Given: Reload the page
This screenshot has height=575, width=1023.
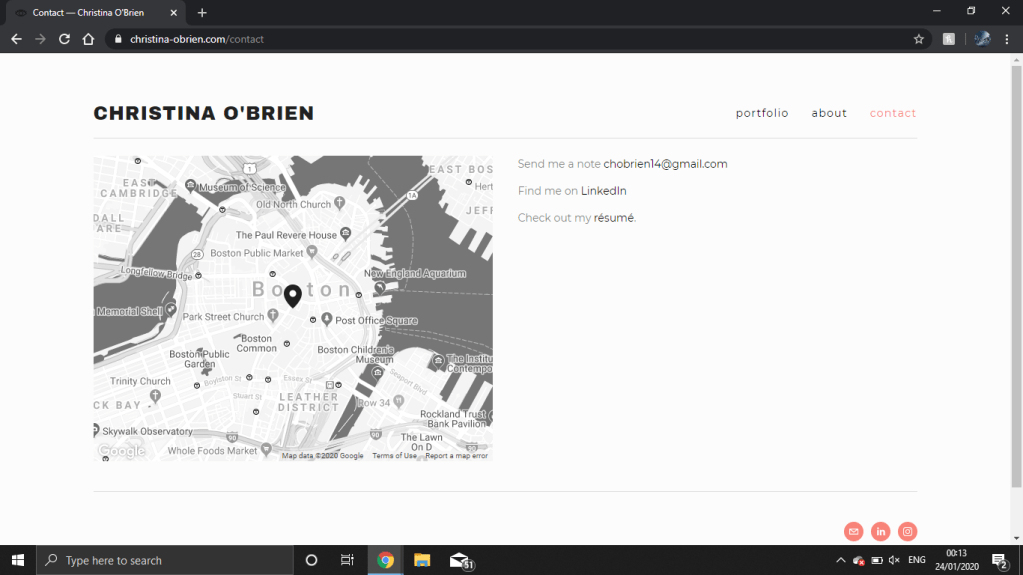Looking at the screenshot, I should tap(64, 39).
